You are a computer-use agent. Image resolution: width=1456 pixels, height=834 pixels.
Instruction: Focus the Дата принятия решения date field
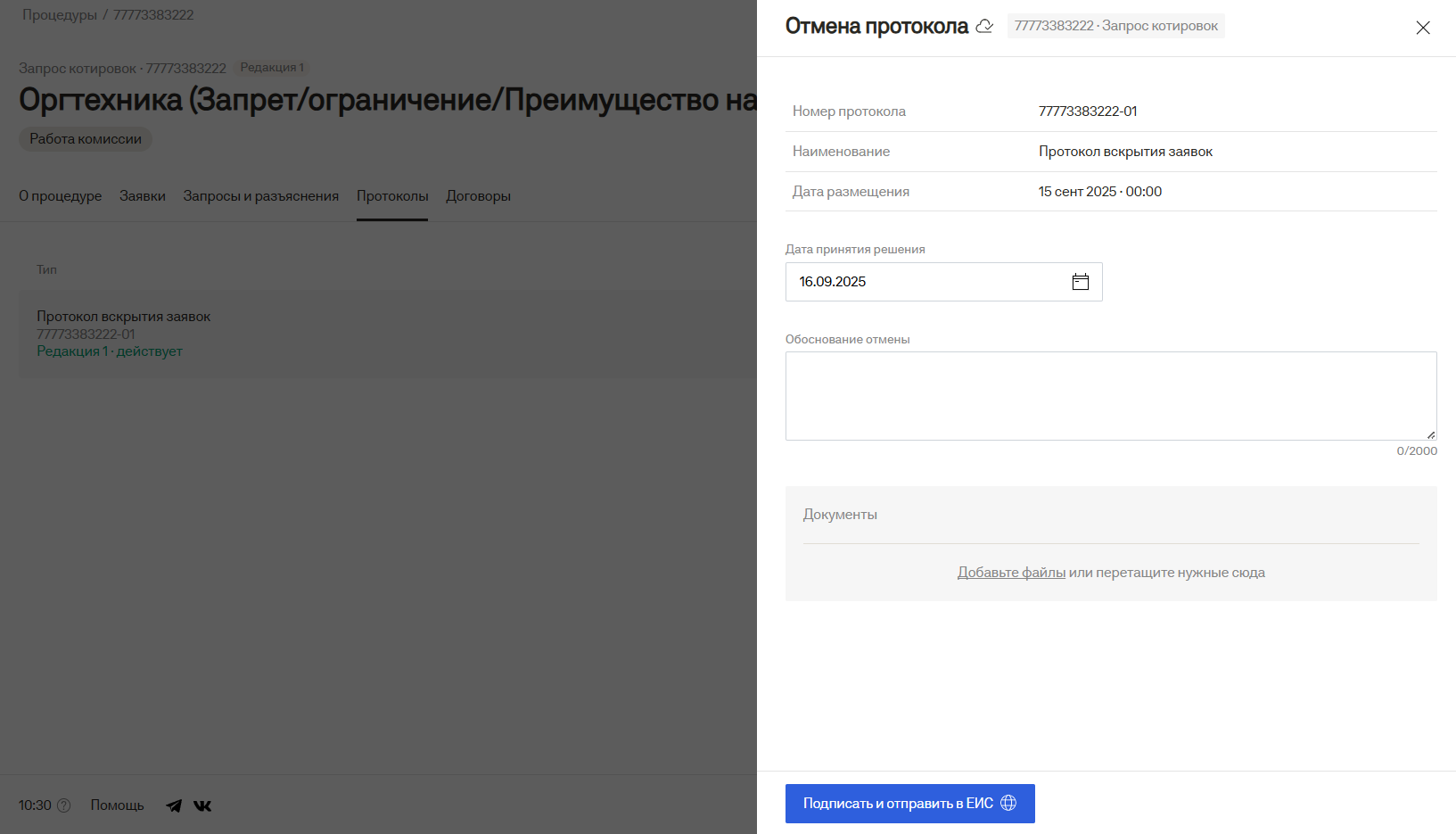[927, 282]
